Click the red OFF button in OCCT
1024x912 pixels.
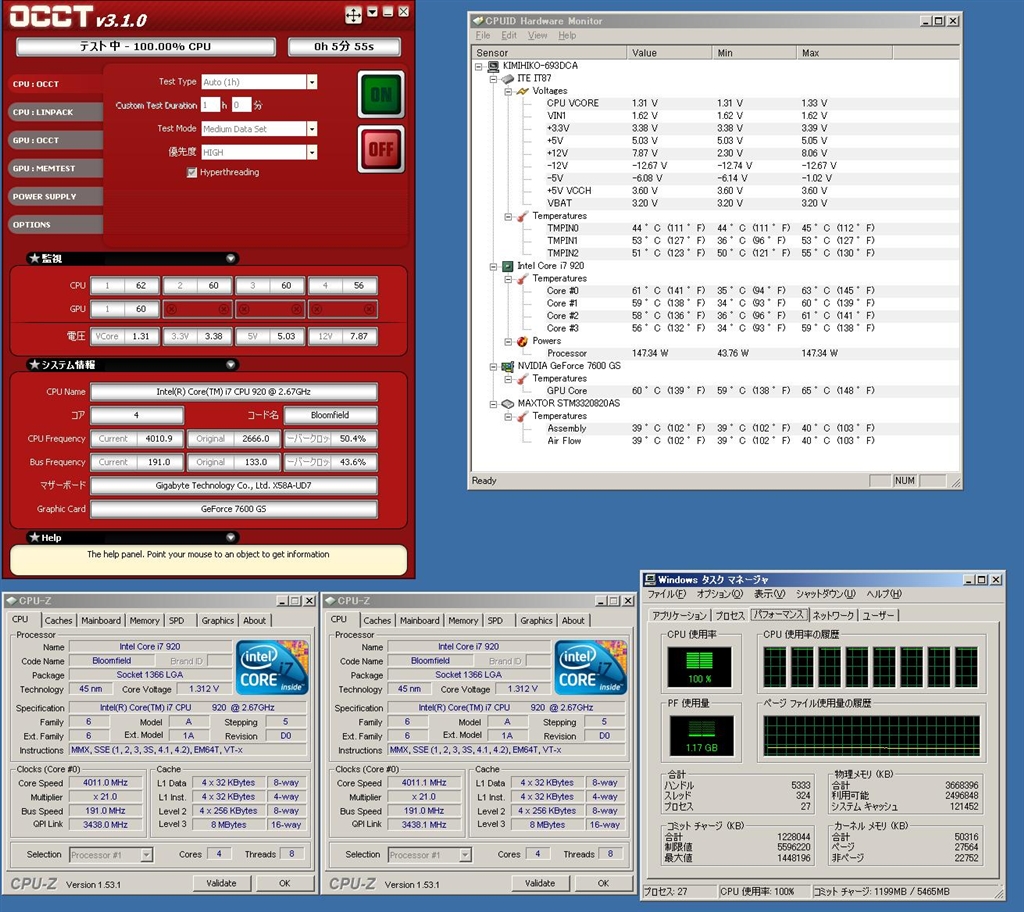381,150
